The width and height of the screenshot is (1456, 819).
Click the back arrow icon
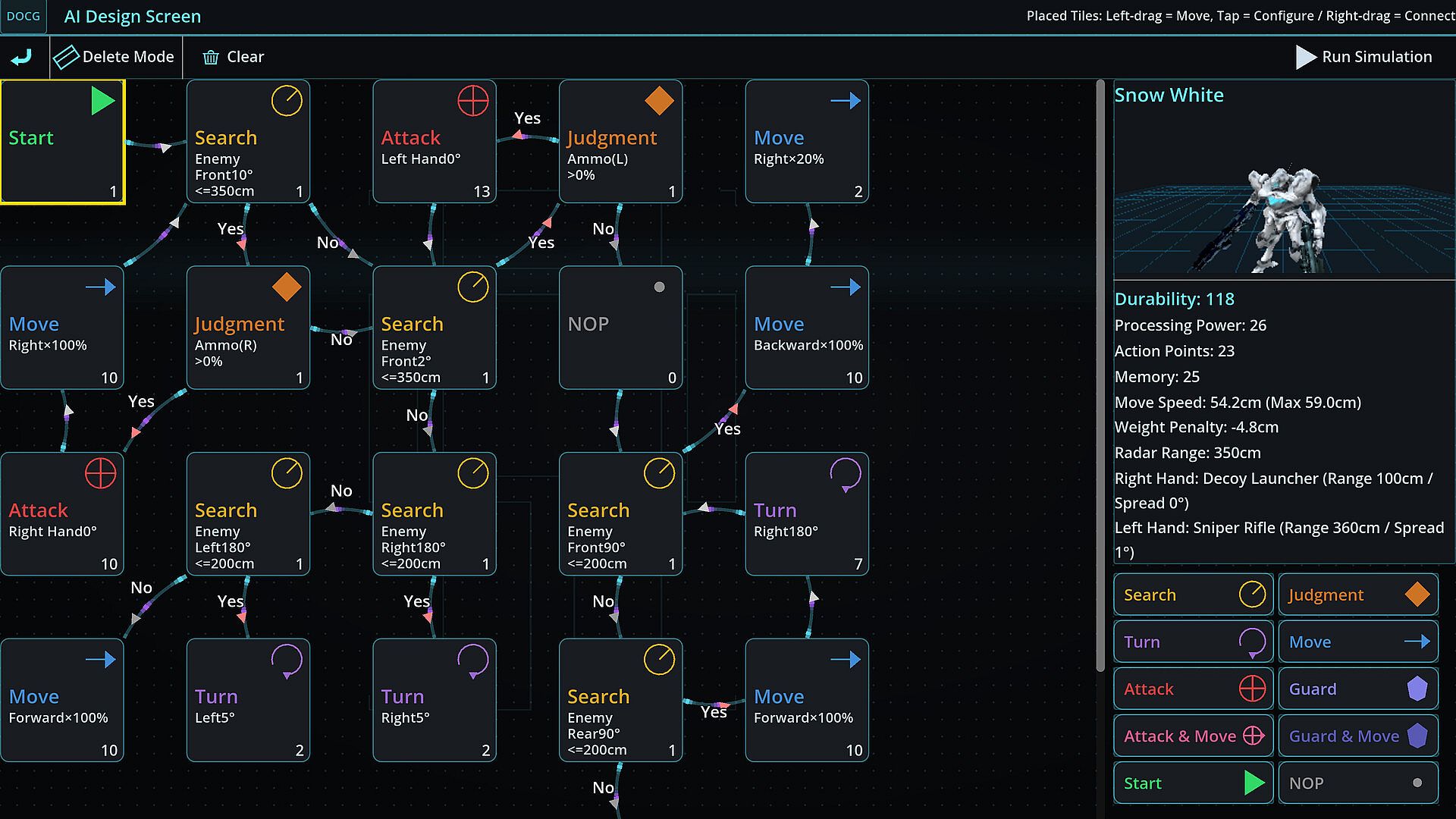coord(22,57)
